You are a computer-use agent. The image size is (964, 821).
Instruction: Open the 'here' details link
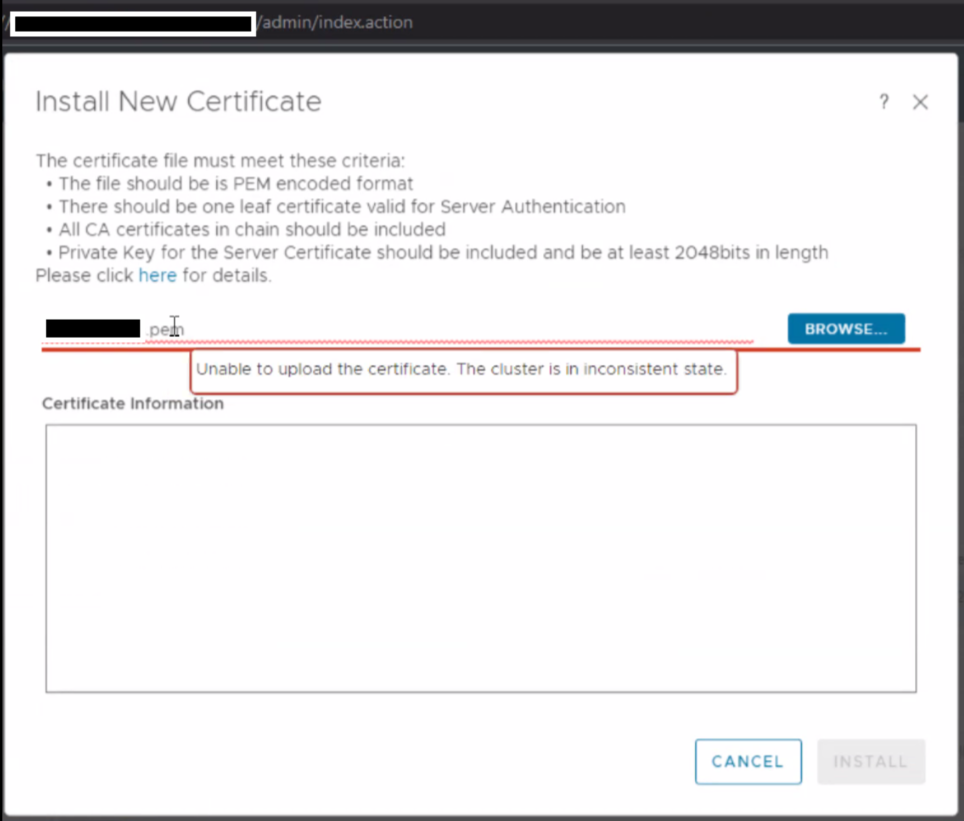157,275
